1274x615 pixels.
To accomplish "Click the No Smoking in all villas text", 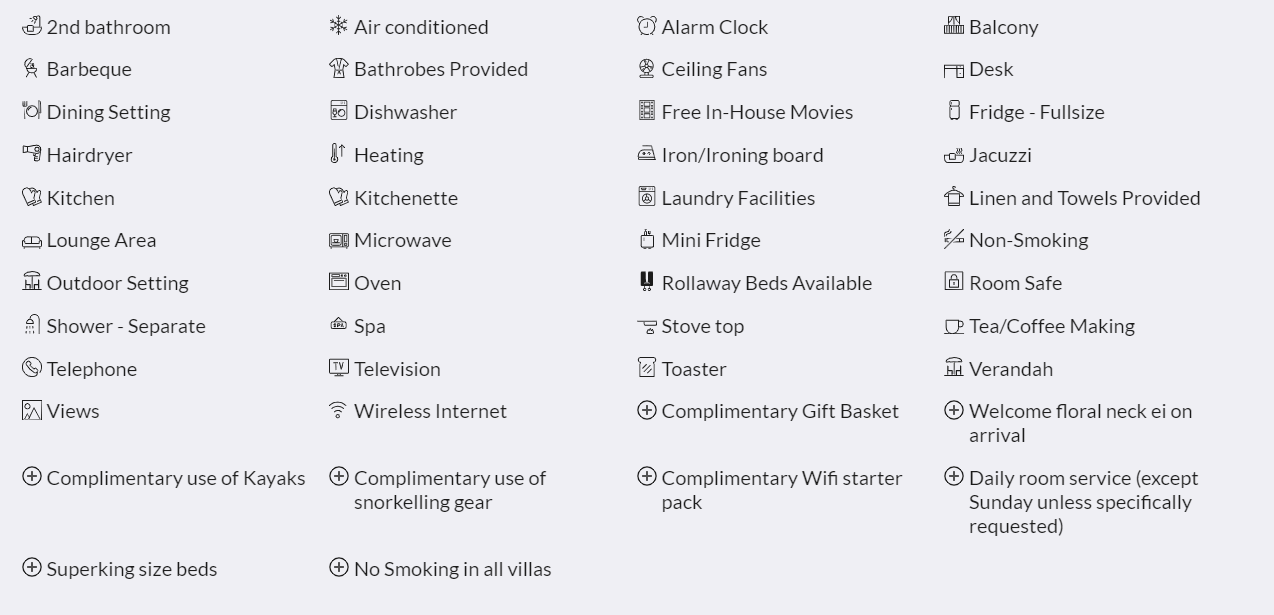I will coord(452,569).
